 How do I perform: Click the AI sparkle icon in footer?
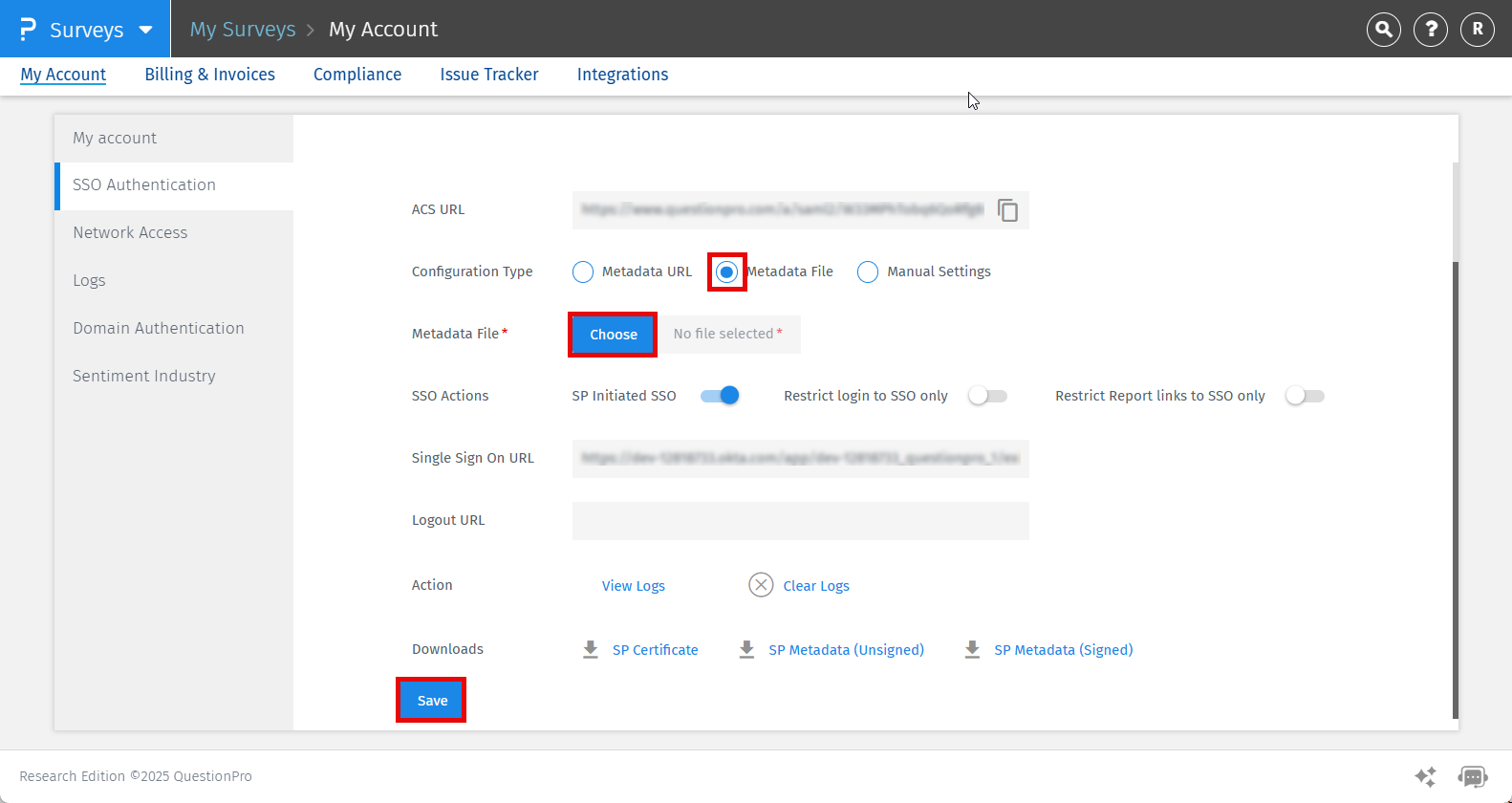[1425, 776]
